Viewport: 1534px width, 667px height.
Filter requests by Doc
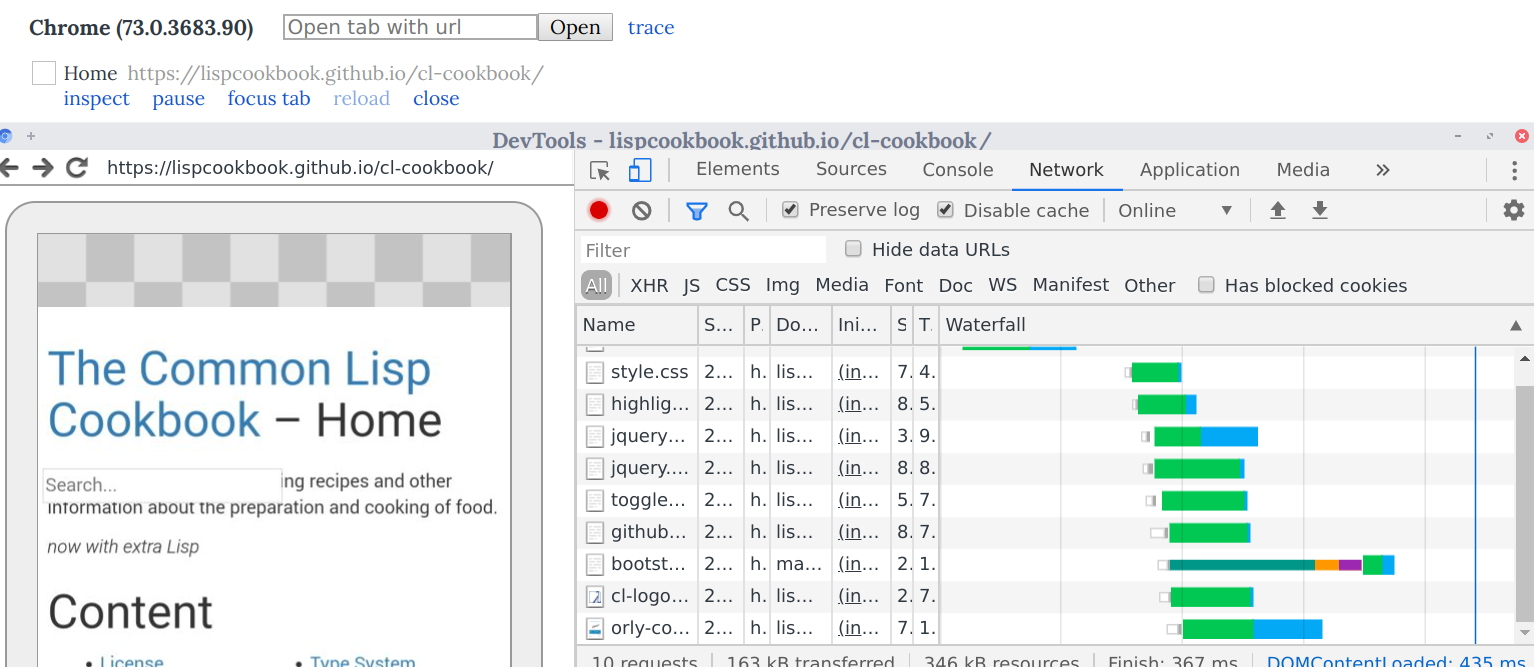click(x=956, y=285)
